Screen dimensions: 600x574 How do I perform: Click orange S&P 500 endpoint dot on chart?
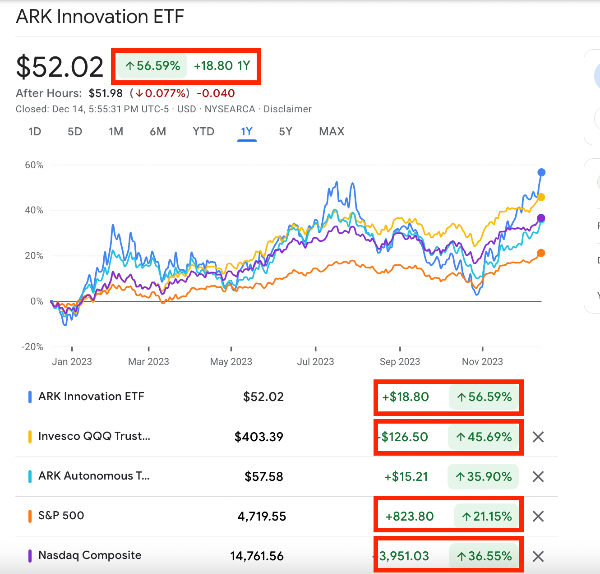541,253
